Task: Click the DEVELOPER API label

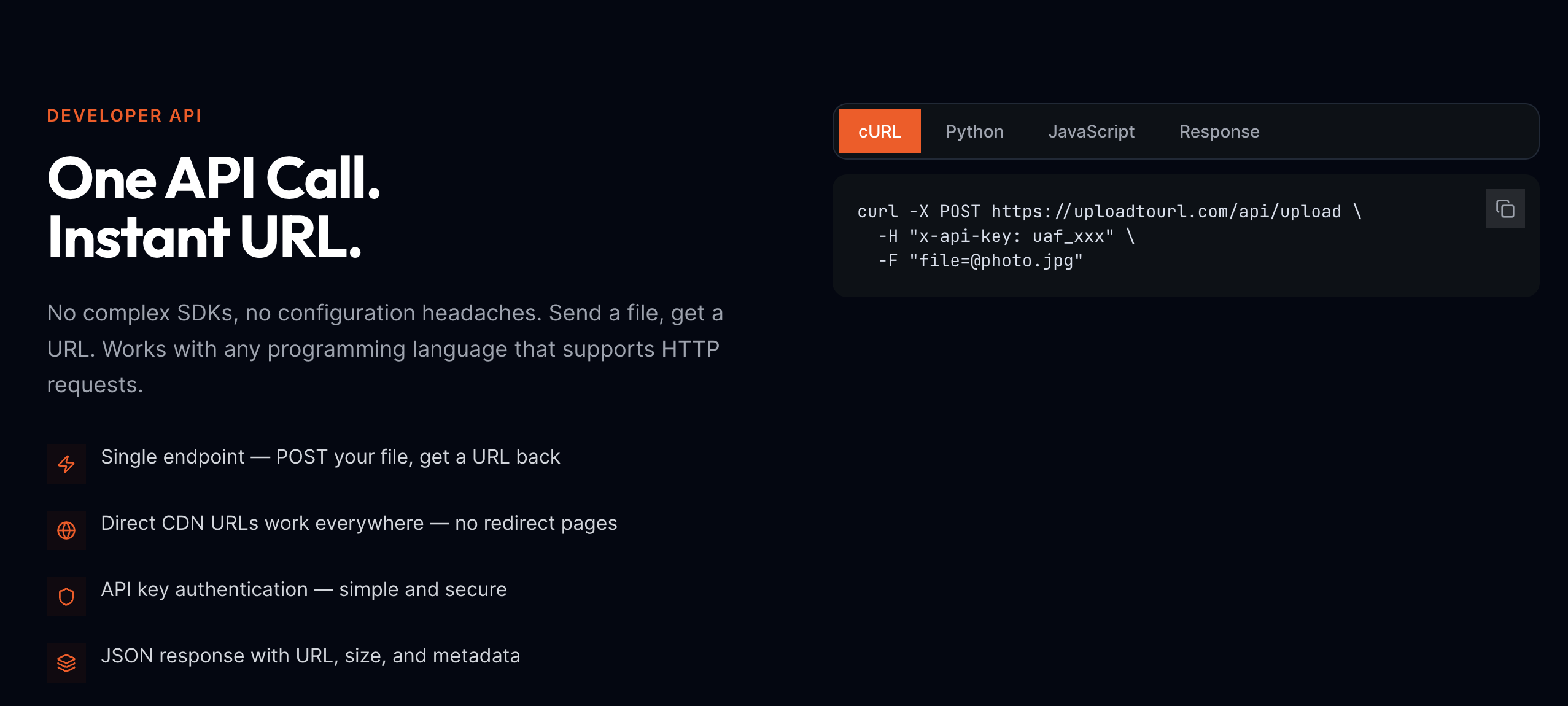Action: pyautogui.click(x=124, y=116)
